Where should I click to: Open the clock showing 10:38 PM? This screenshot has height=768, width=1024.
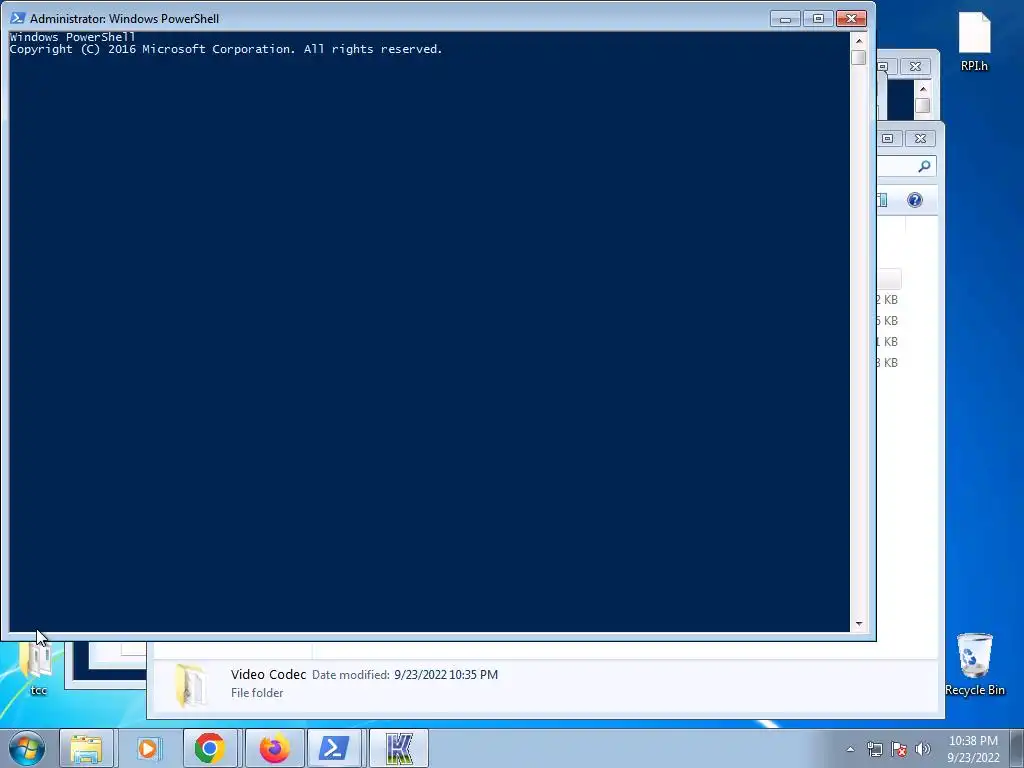tap(973, 749)
